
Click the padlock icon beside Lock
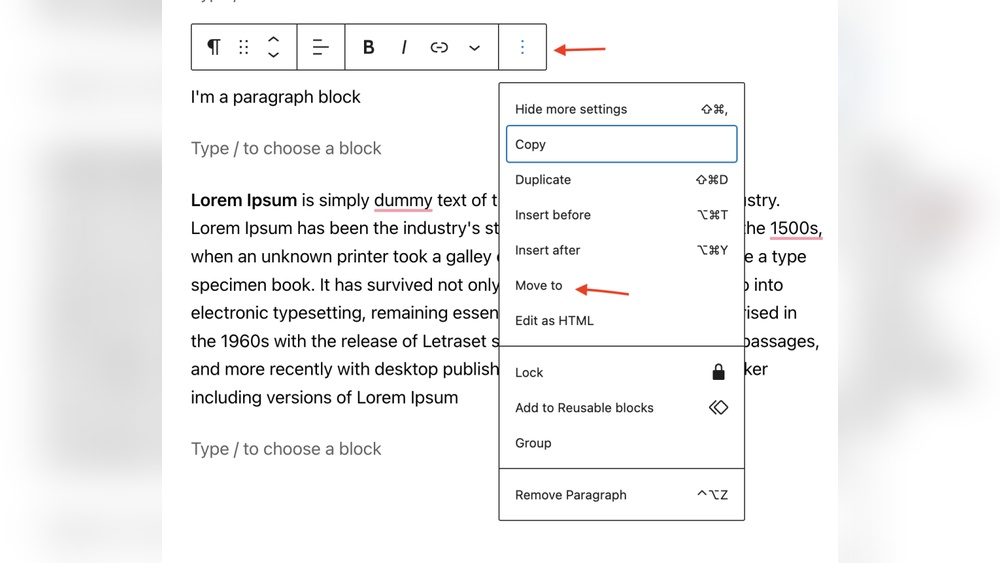718,372
